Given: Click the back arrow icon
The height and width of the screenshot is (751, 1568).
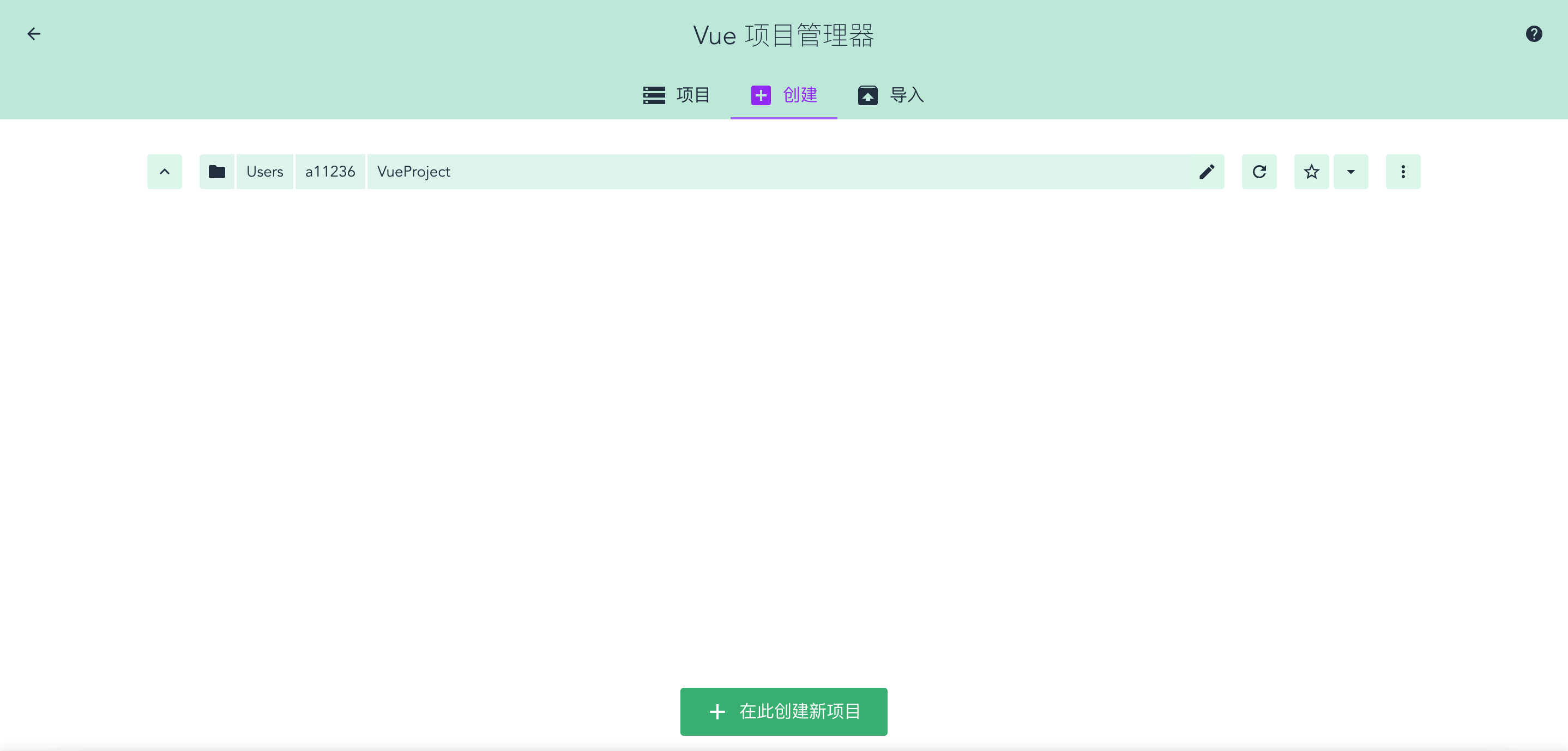Looking at the screenshot, I should tap(34, 34).
